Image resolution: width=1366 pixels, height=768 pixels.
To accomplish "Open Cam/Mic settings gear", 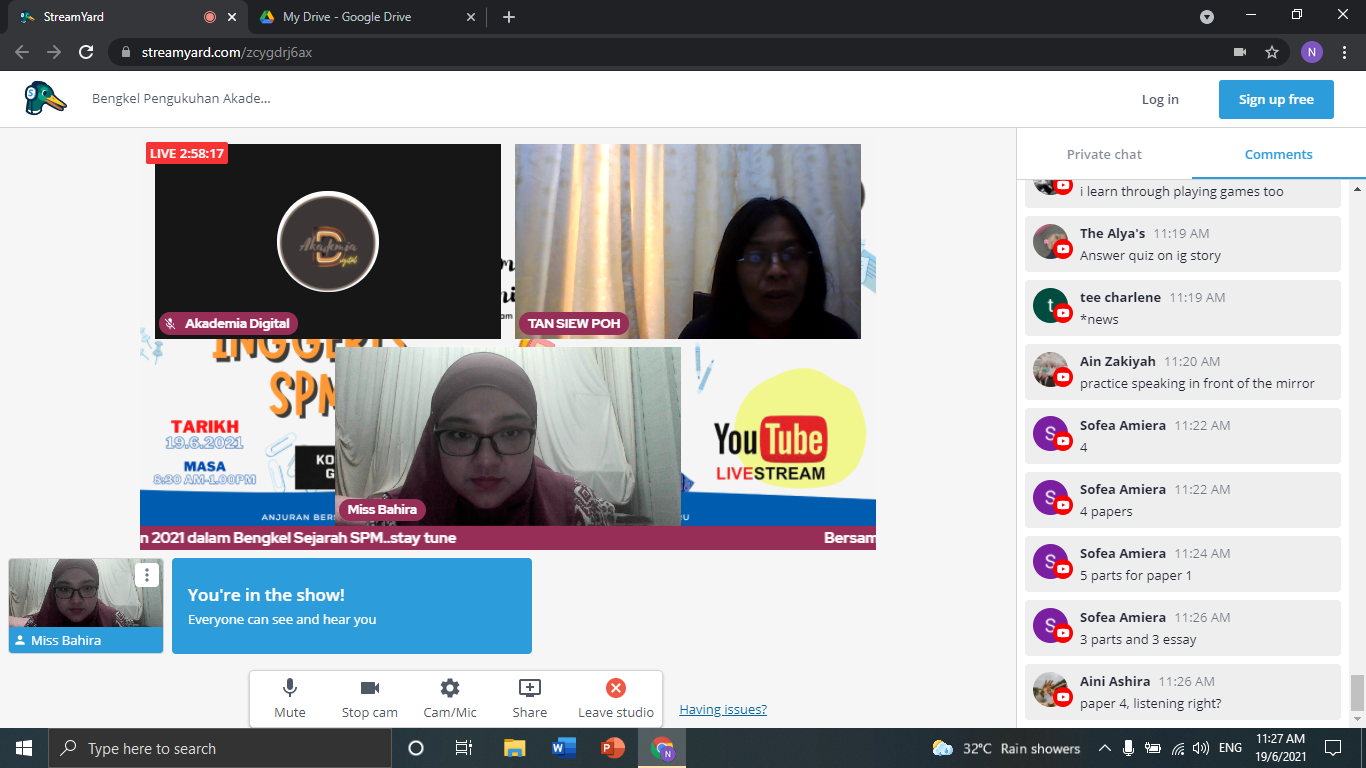I will click(x=450, y=699).
